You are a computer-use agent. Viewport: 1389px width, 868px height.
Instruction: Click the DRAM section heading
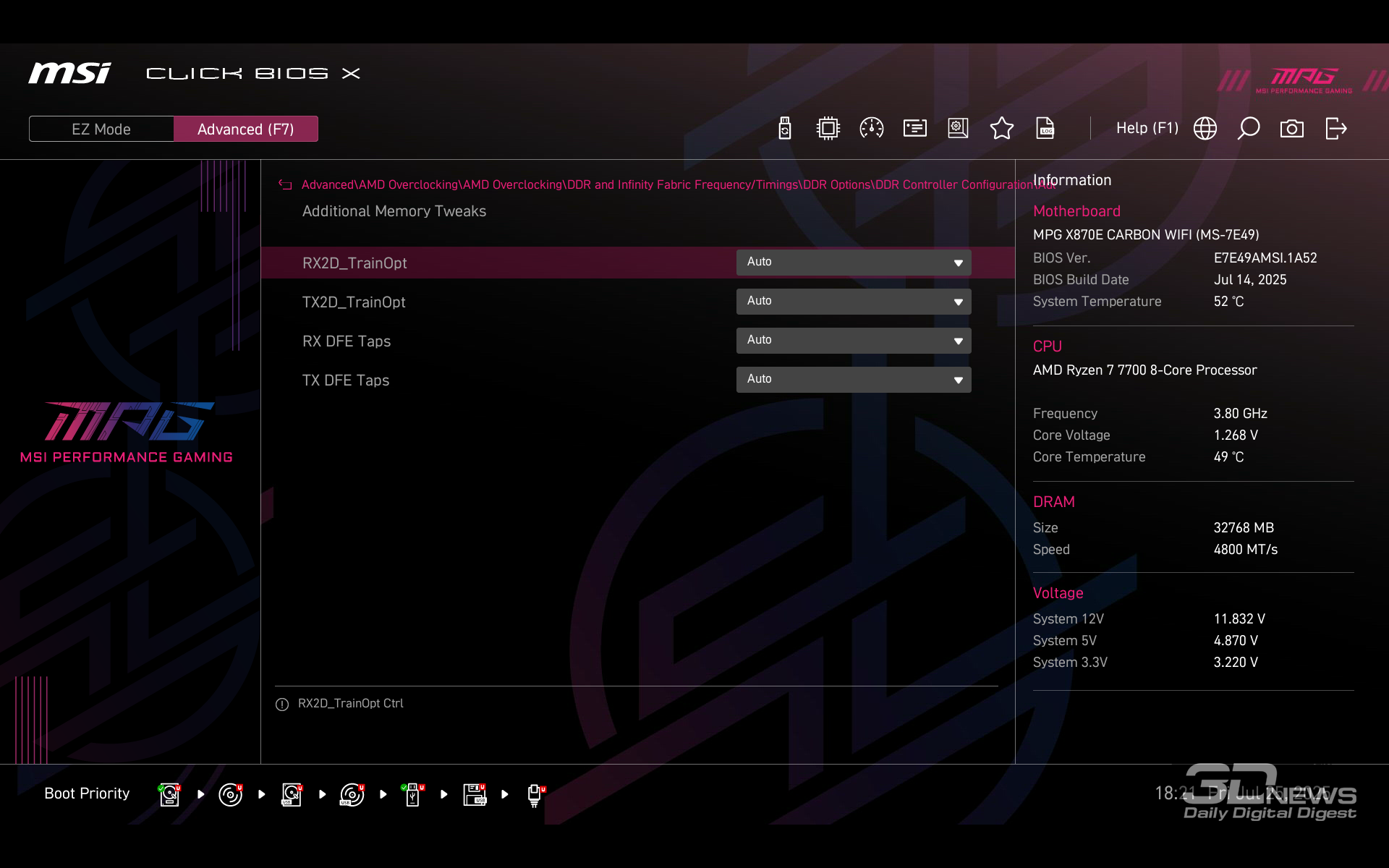point(1054,502)
